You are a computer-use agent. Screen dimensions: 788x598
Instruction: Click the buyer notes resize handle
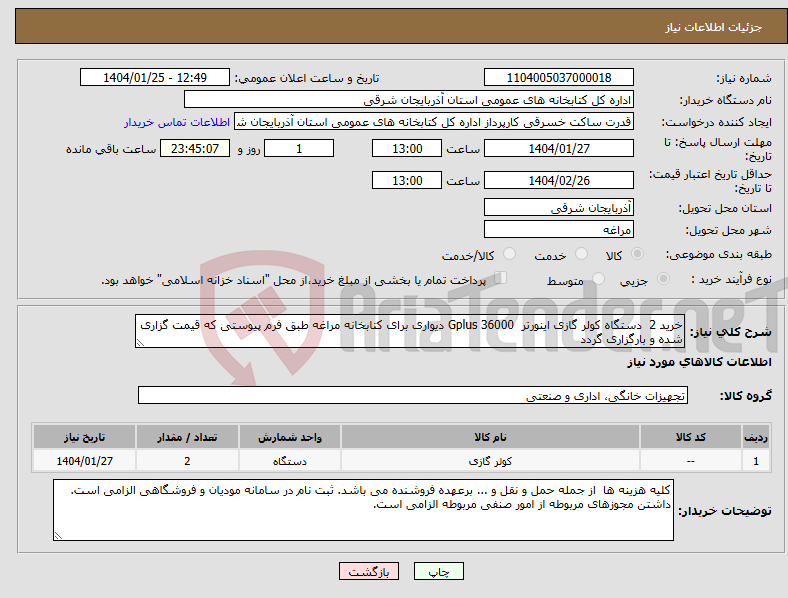(58, 536)
